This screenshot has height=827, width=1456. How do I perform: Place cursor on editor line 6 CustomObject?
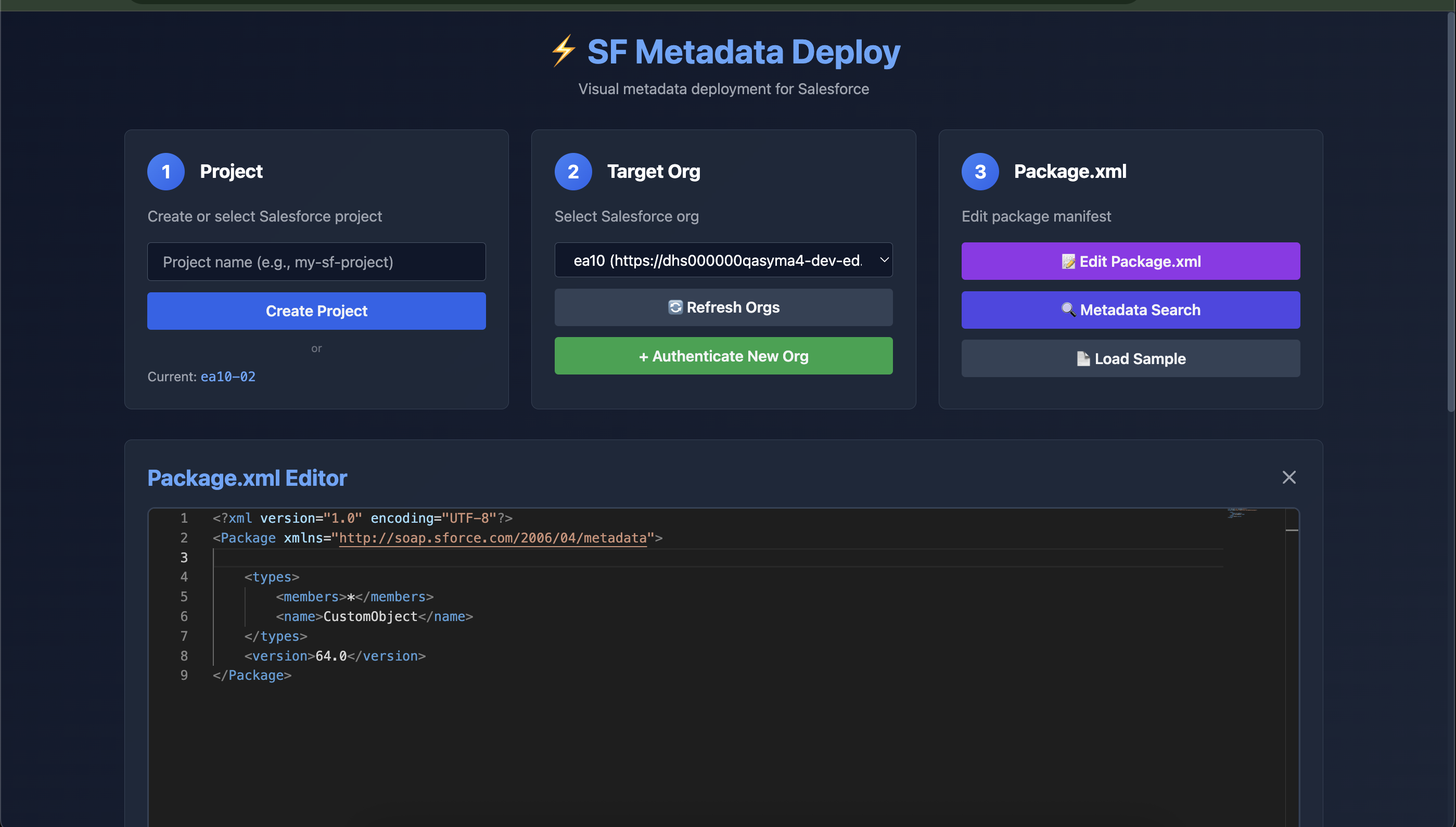click(x=370, y=616)
